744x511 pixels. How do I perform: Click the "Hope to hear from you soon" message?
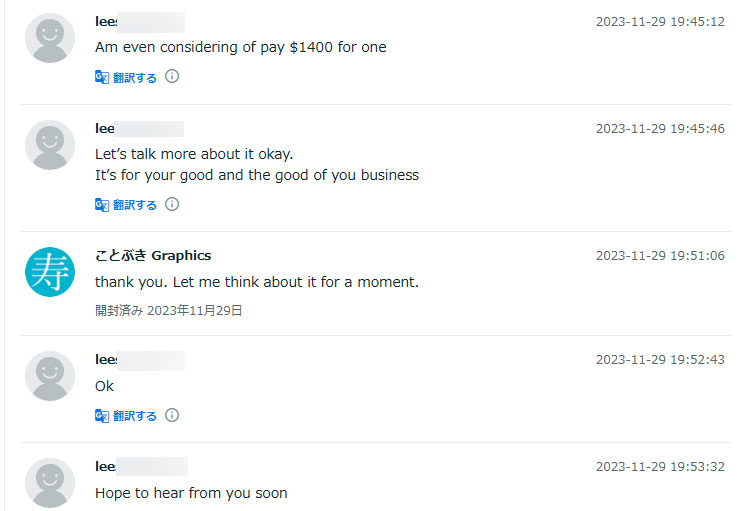(x=191, y=492)
